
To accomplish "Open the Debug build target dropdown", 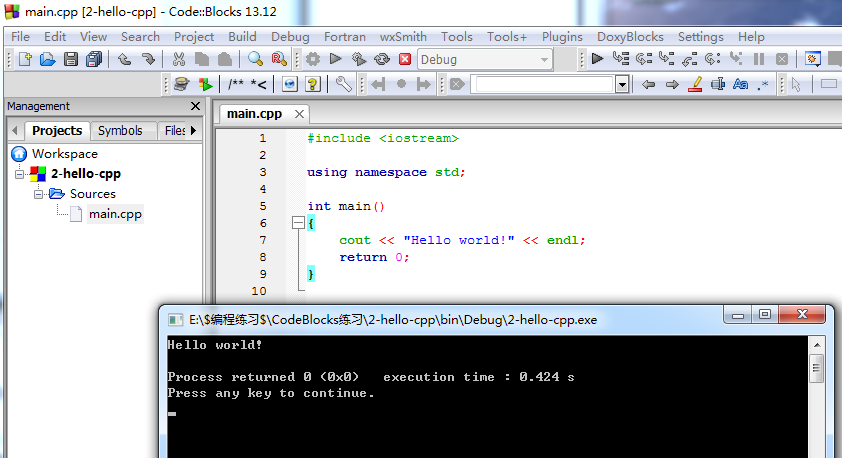I will [x=484, y=59].
